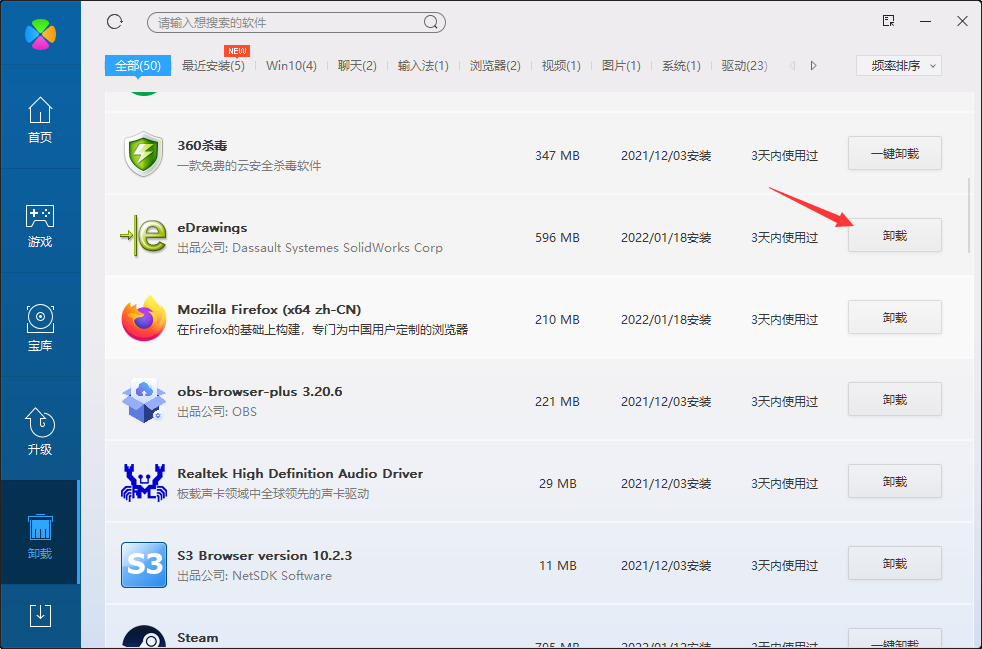The width and height of the screenshot is (982, 649).
Task: Switch to the 驱动(23) tab
Action: pos(745,66)
